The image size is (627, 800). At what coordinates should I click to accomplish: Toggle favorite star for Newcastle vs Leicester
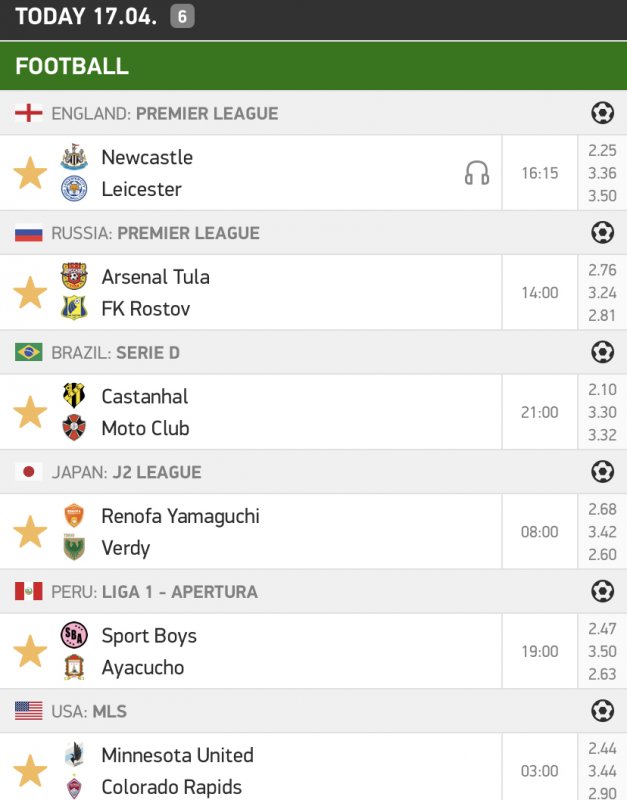pyautogui.click(x=30, y=173)
